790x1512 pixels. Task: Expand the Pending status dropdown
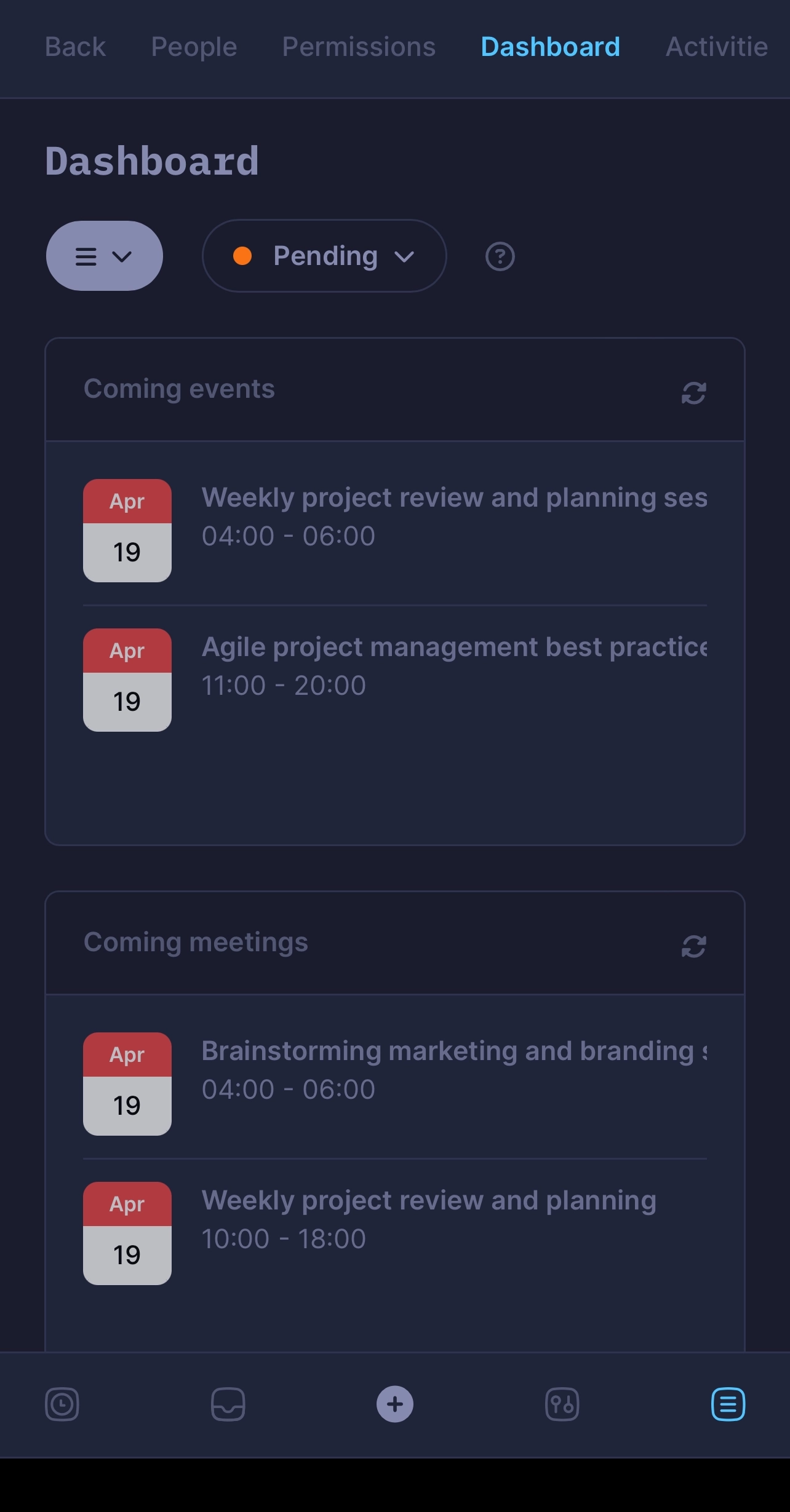324,256
